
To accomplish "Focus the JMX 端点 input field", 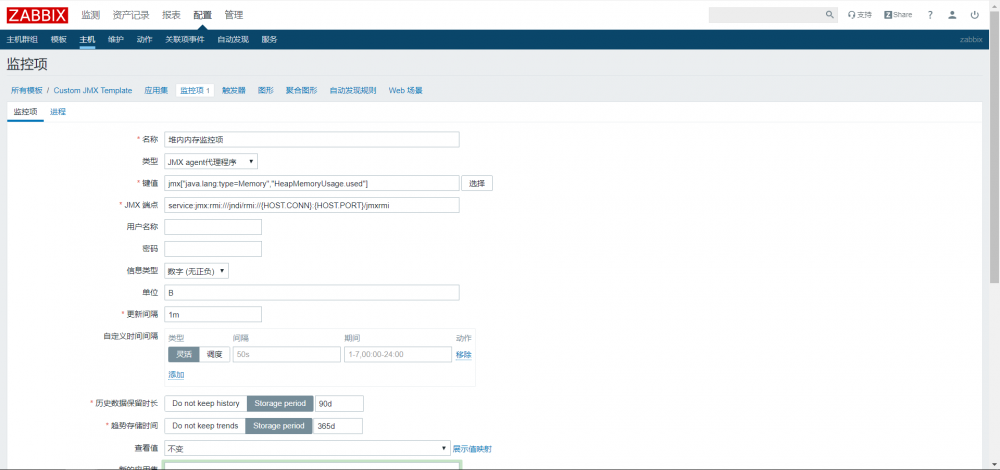I will coord(312,205).
